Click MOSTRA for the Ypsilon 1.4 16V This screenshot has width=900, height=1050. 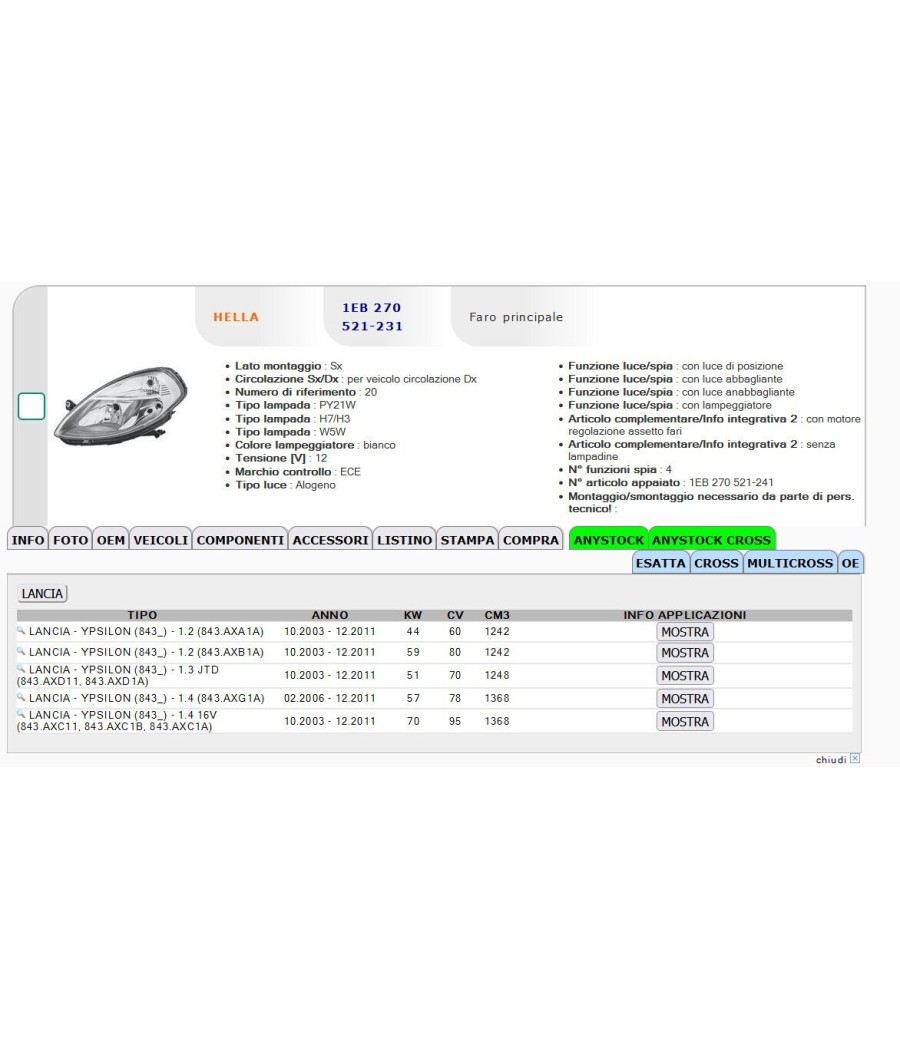pyautogui.click(x=685, y=721)
